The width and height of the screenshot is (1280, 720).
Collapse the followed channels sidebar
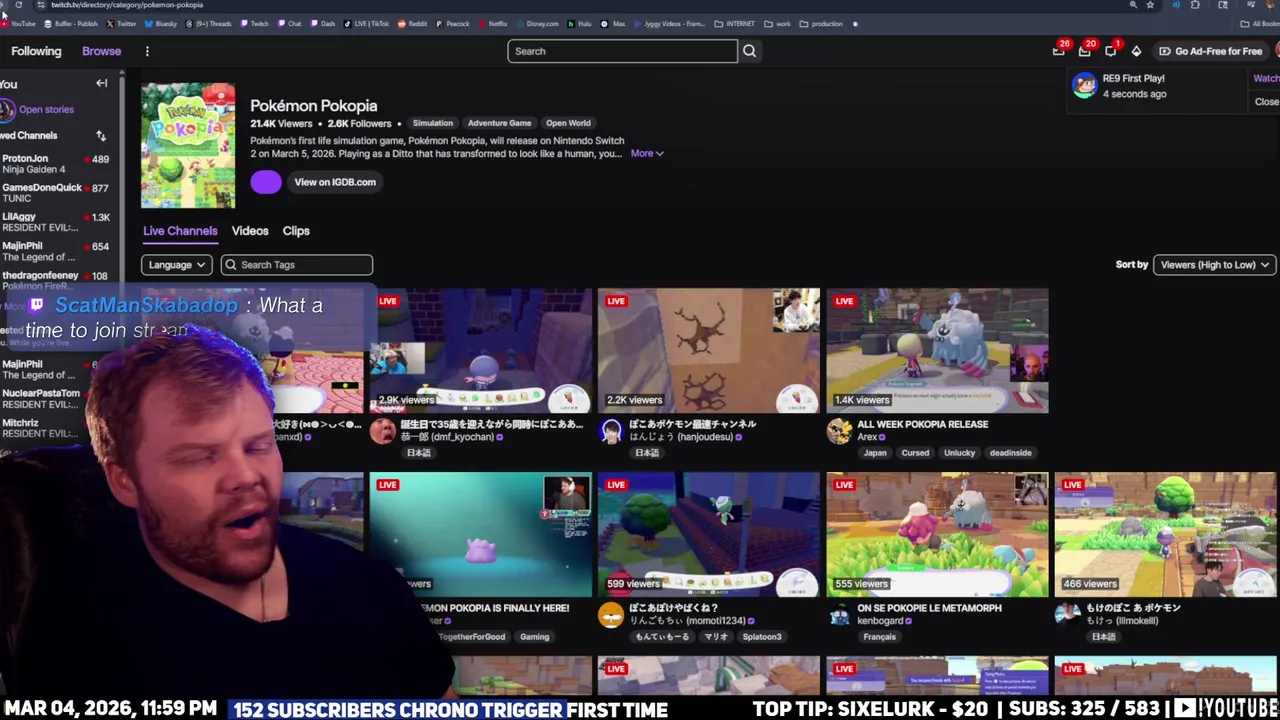101,84
